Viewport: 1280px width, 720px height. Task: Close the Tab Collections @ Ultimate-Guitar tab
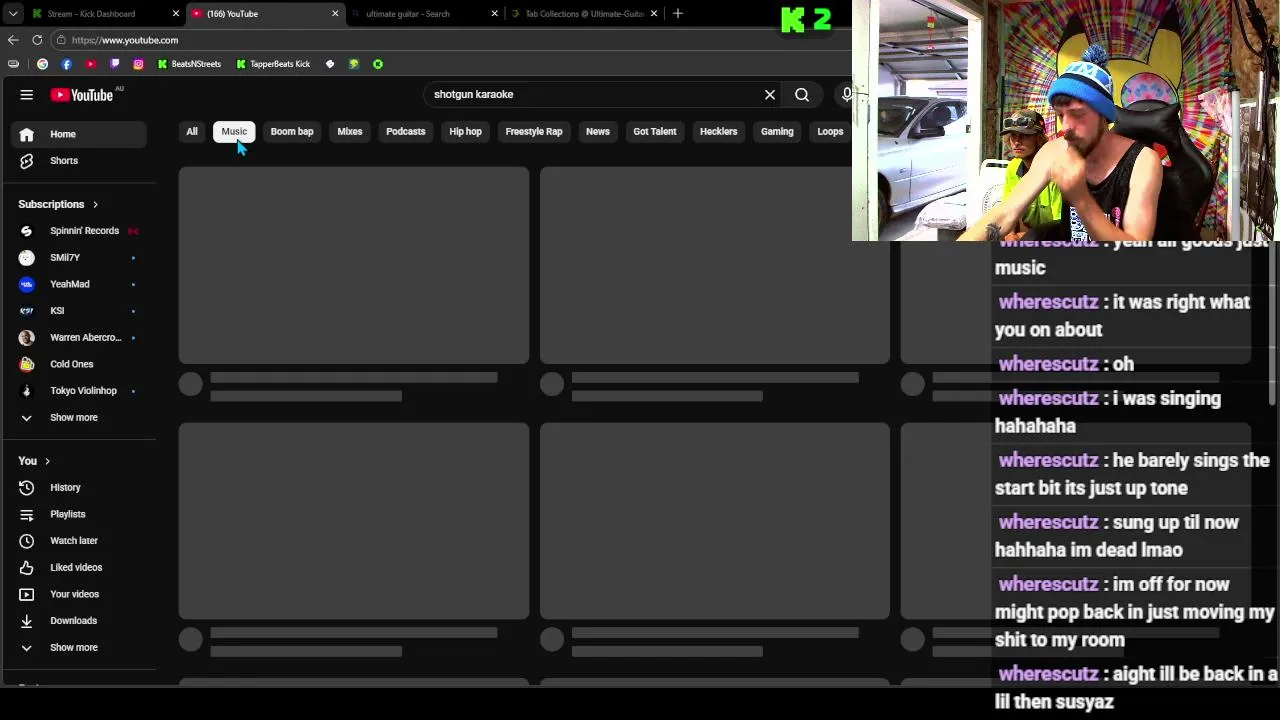(654, 14)
